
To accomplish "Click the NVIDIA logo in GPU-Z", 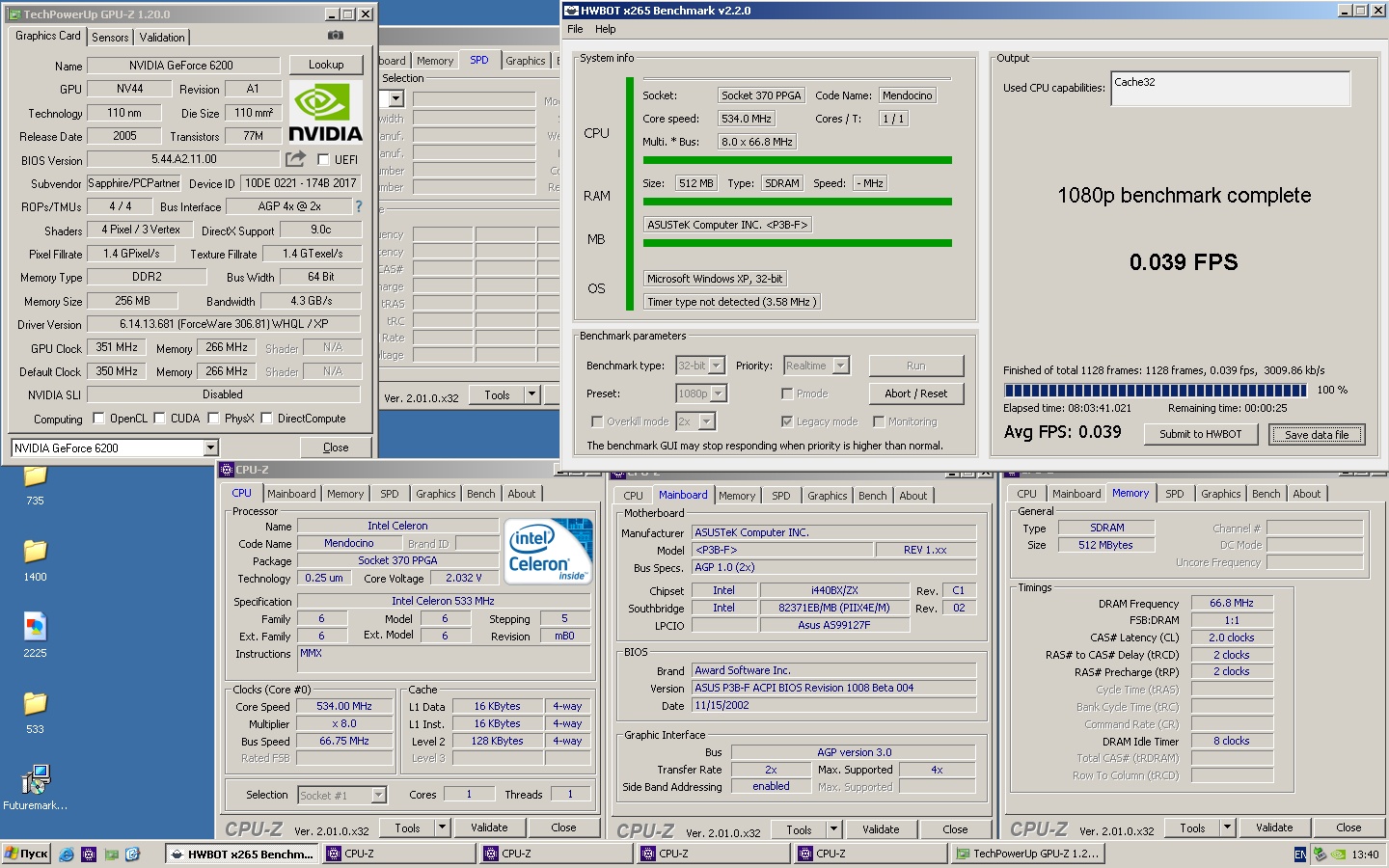I will click(326, 113).
